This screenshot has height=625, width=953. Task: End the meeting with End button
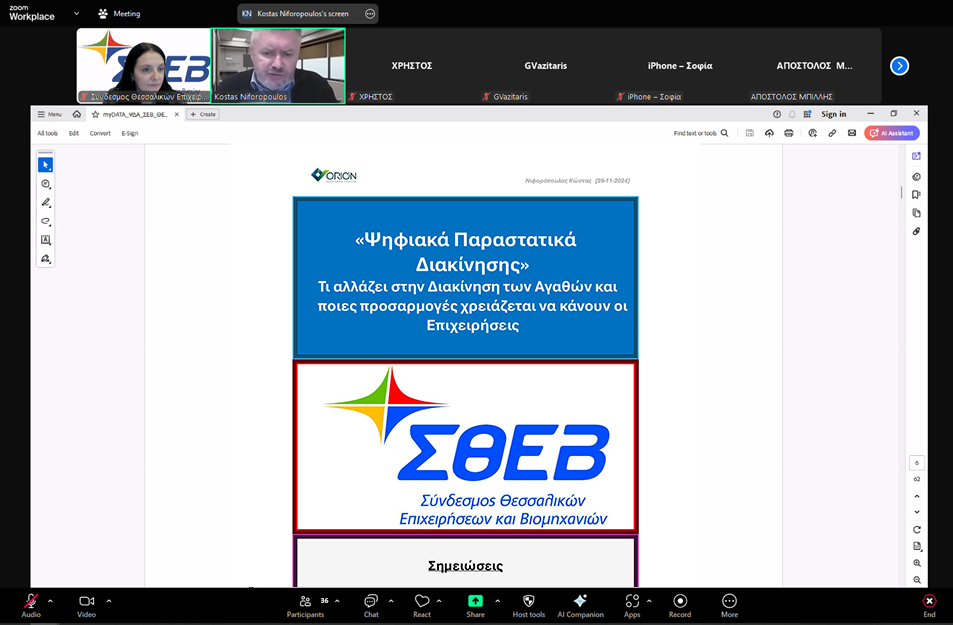pyautogui.click(x=929, y=603)
